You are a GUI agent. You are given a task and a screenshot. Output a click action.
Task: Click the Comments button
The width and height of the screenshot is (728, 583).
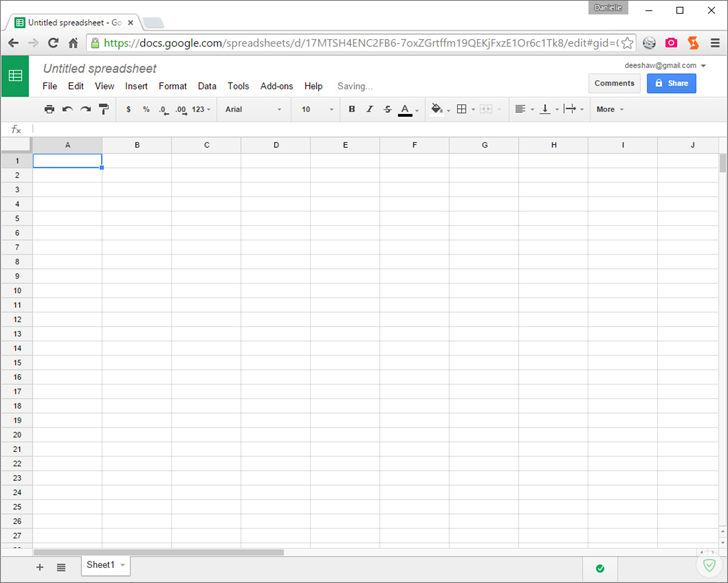pos(614,83)
